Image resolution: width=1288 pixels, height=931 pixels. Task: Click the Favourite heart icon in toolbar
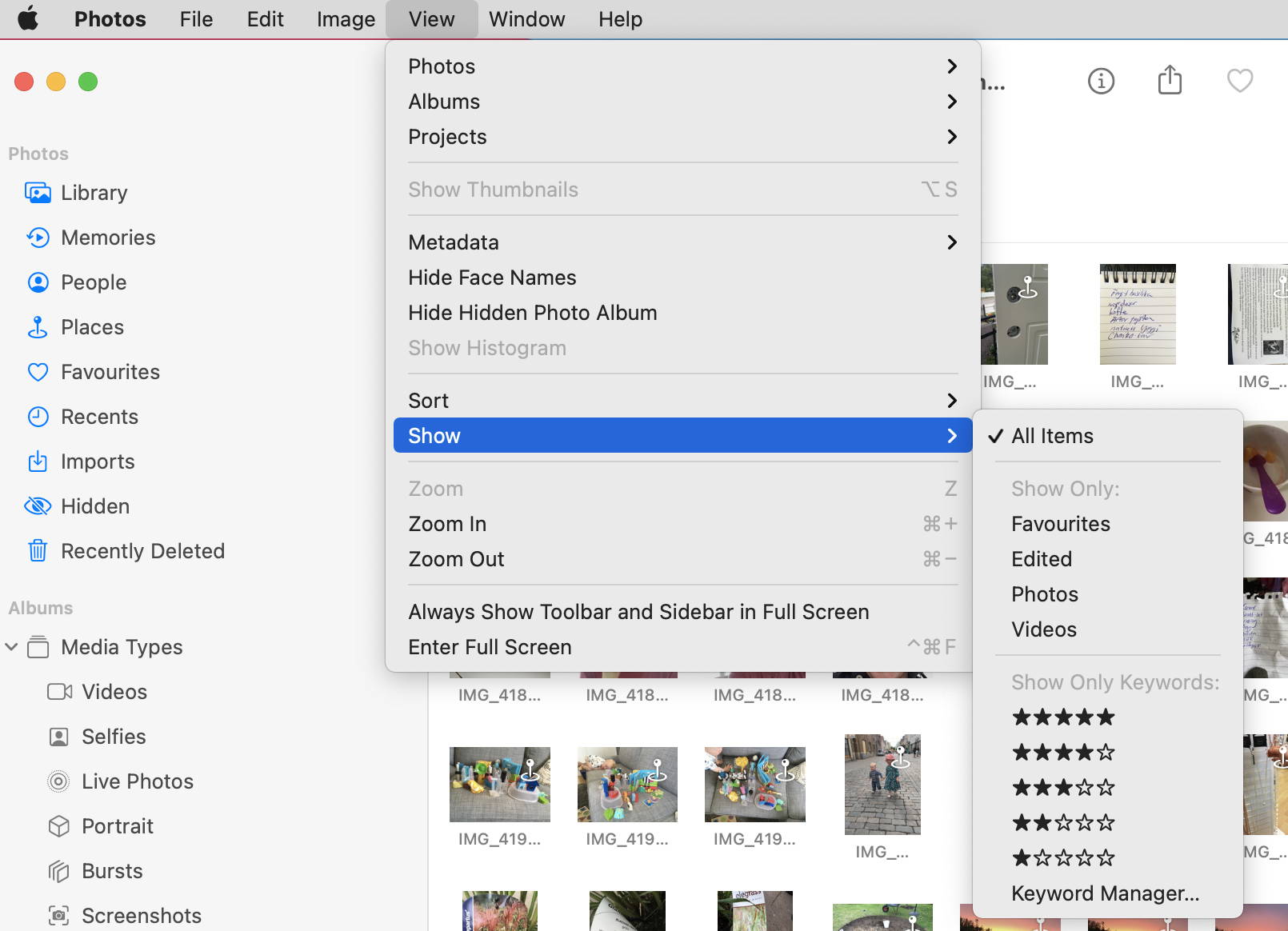(x=1239, y=81)
